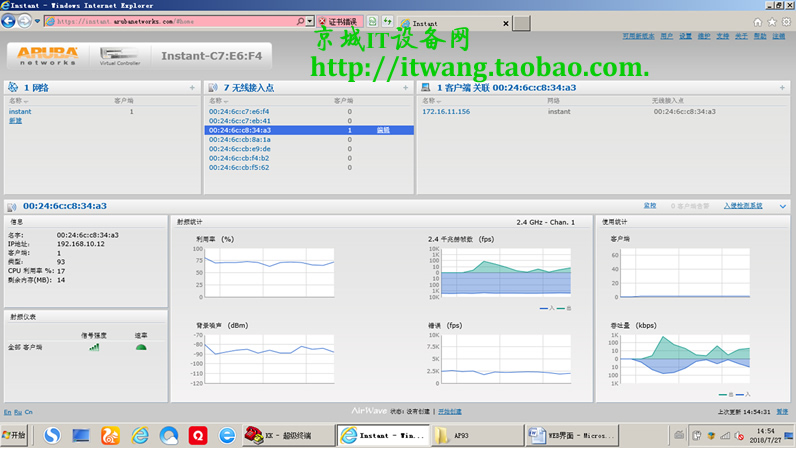
Task: Switch language to Cn
Action: [x=28, y=412]
